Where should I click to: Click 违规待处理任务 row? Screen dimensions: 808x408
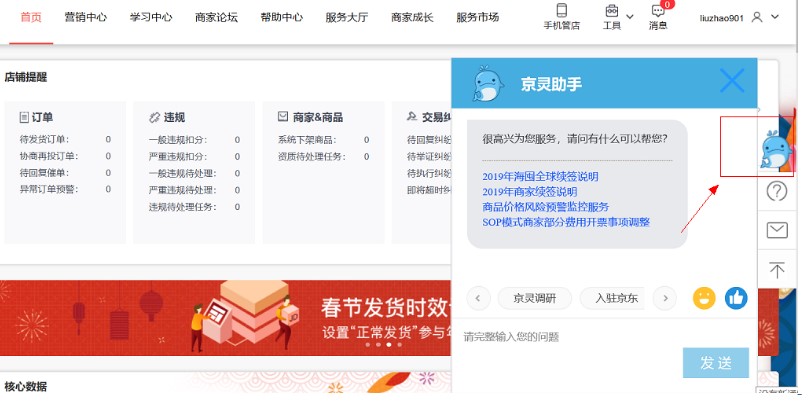[194, 207]
